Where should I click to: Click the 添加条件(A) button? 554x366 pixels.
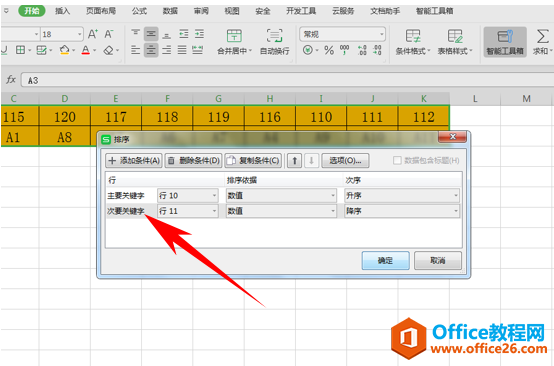tap(134, 161)
